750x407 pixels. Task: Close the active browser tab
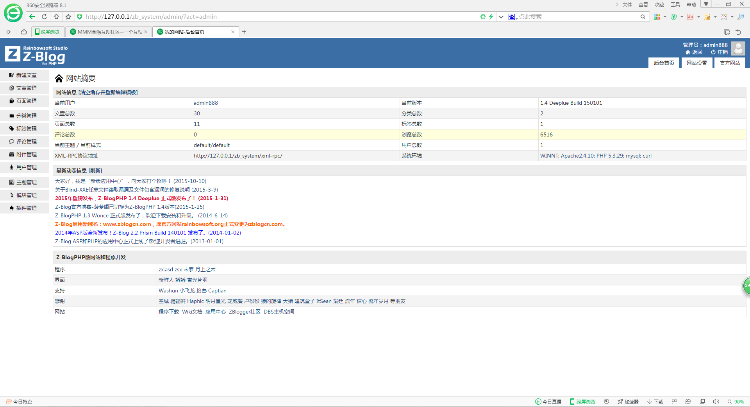[x=233, y=32]
